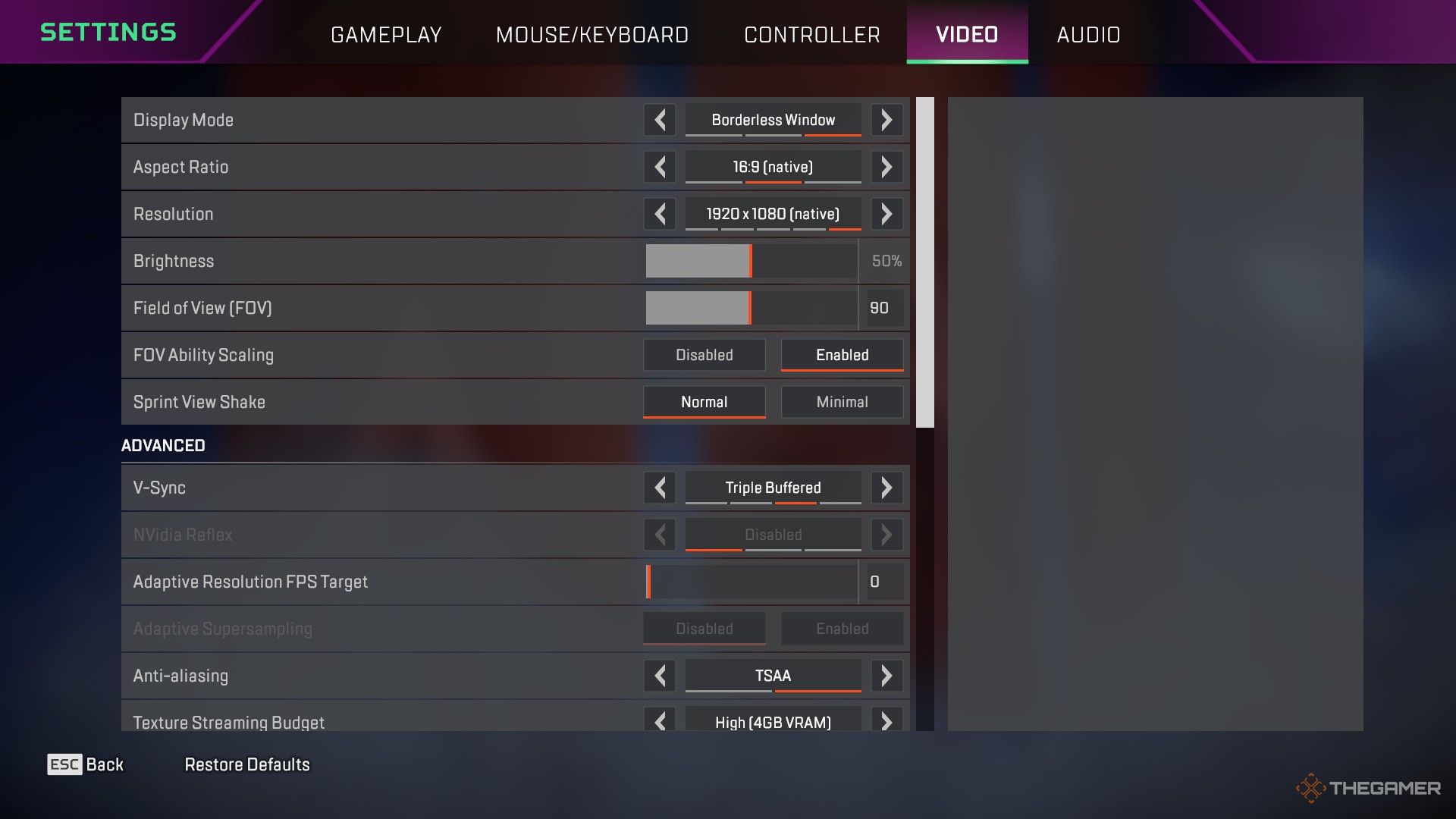Click left arrow icon for V-Sync
Screen dimensions: 1456x819
pos(661,487)
